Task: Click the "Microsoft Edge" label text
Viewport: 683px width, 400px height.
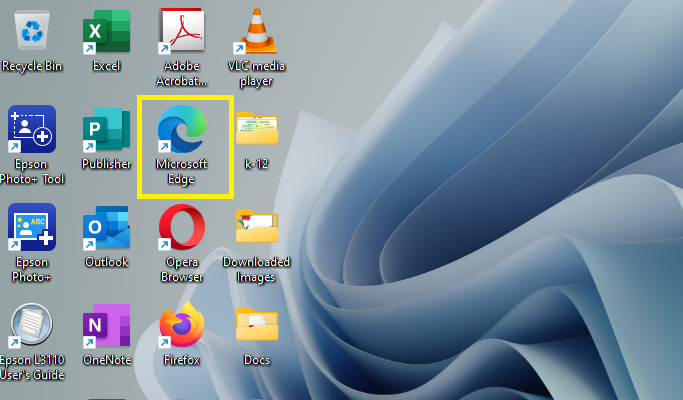Action: click(181, 172)
